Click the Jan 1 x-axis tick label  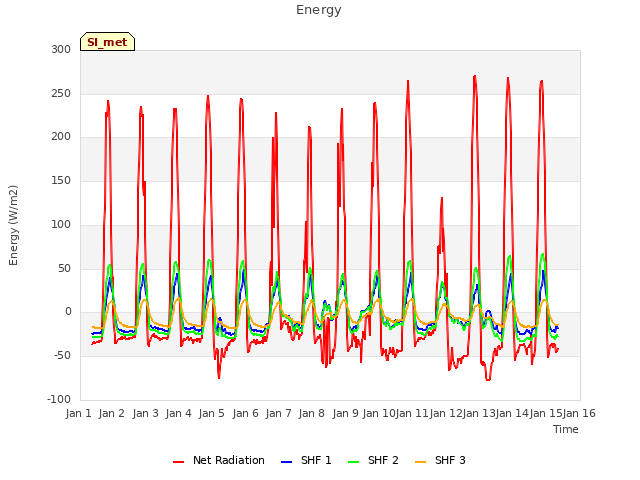pyautogui.click(x=78, y=413)
